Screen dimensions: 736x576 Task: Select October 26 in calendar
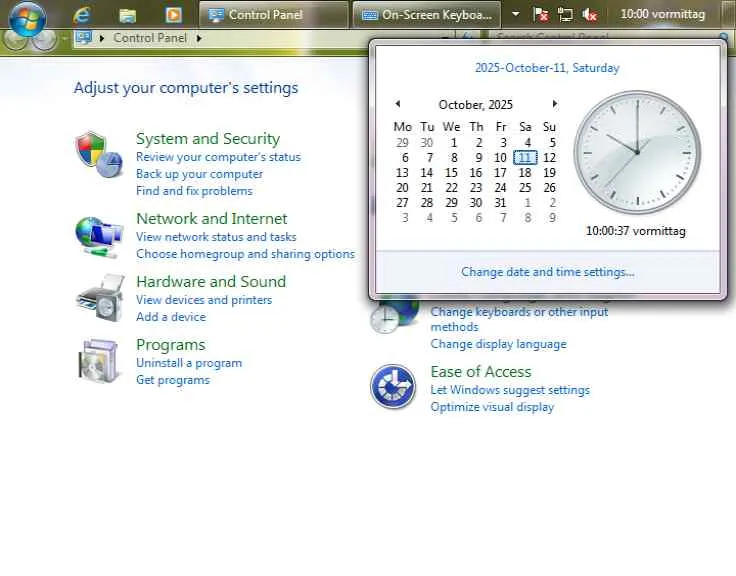tap(550, 188)
